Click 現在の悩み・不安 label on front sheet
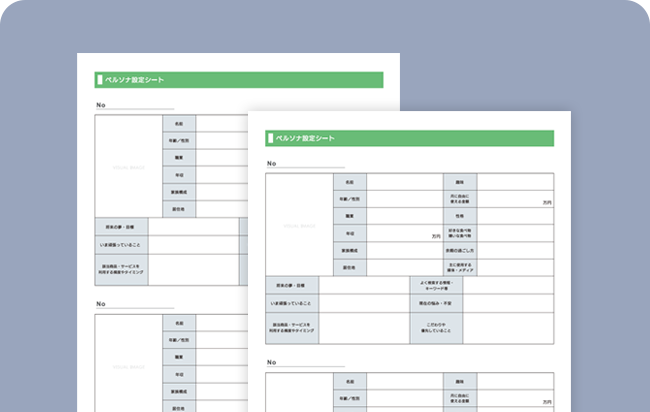650x412 pixels. 437,303
